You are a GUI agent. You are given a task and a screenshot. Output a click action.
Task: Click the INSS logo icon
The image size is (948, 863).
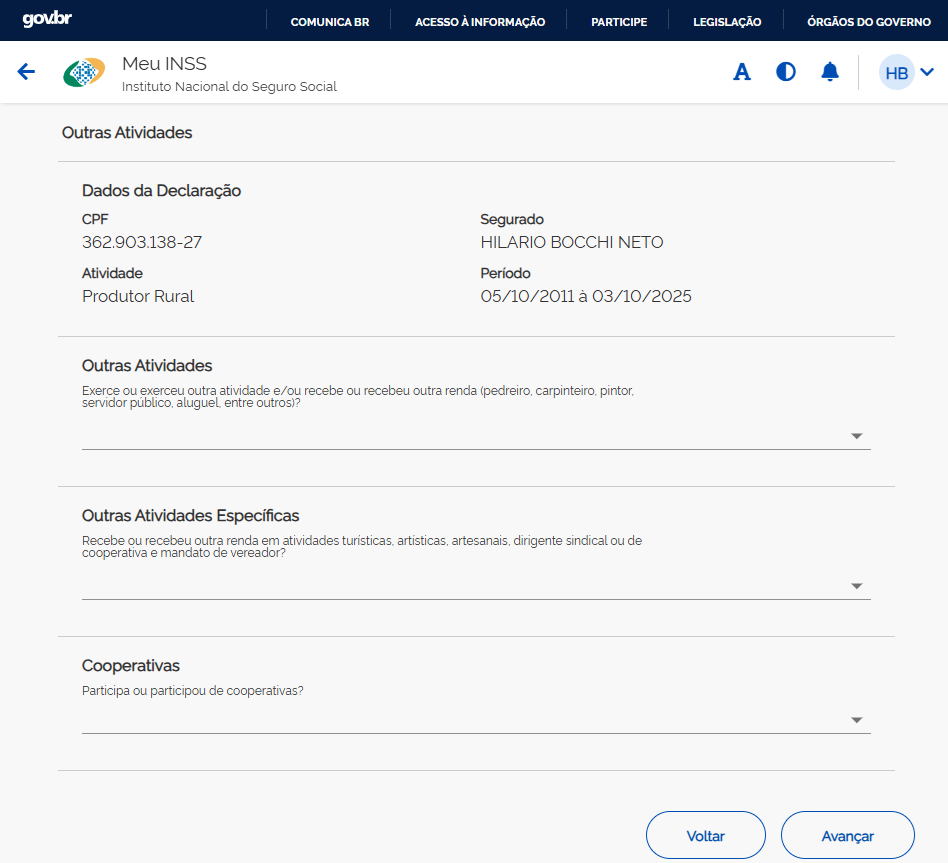click(84, 73)
